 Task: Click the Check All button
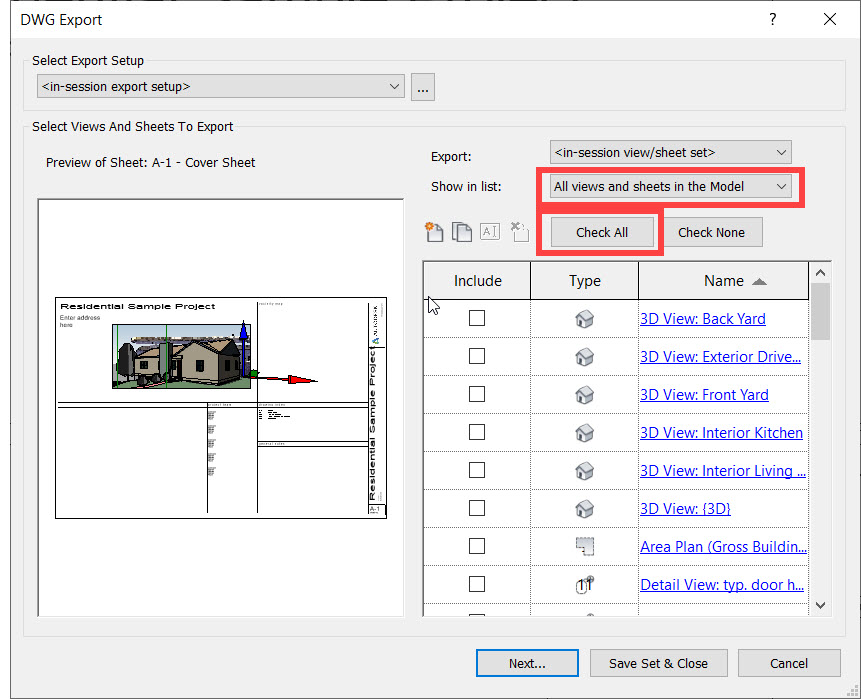click(602, 232)
